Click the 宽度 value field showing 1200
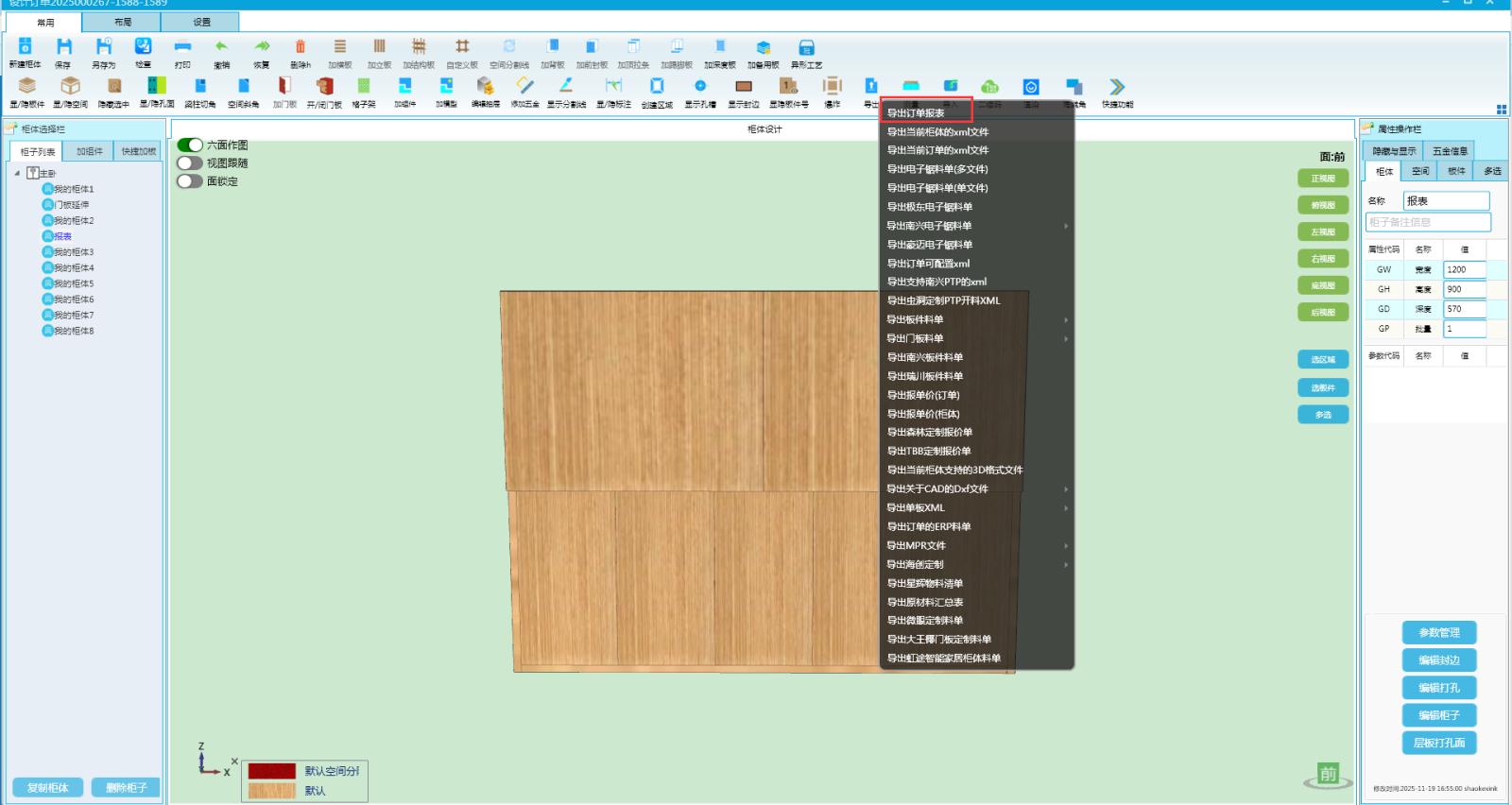 click(x=1464, y=270)
